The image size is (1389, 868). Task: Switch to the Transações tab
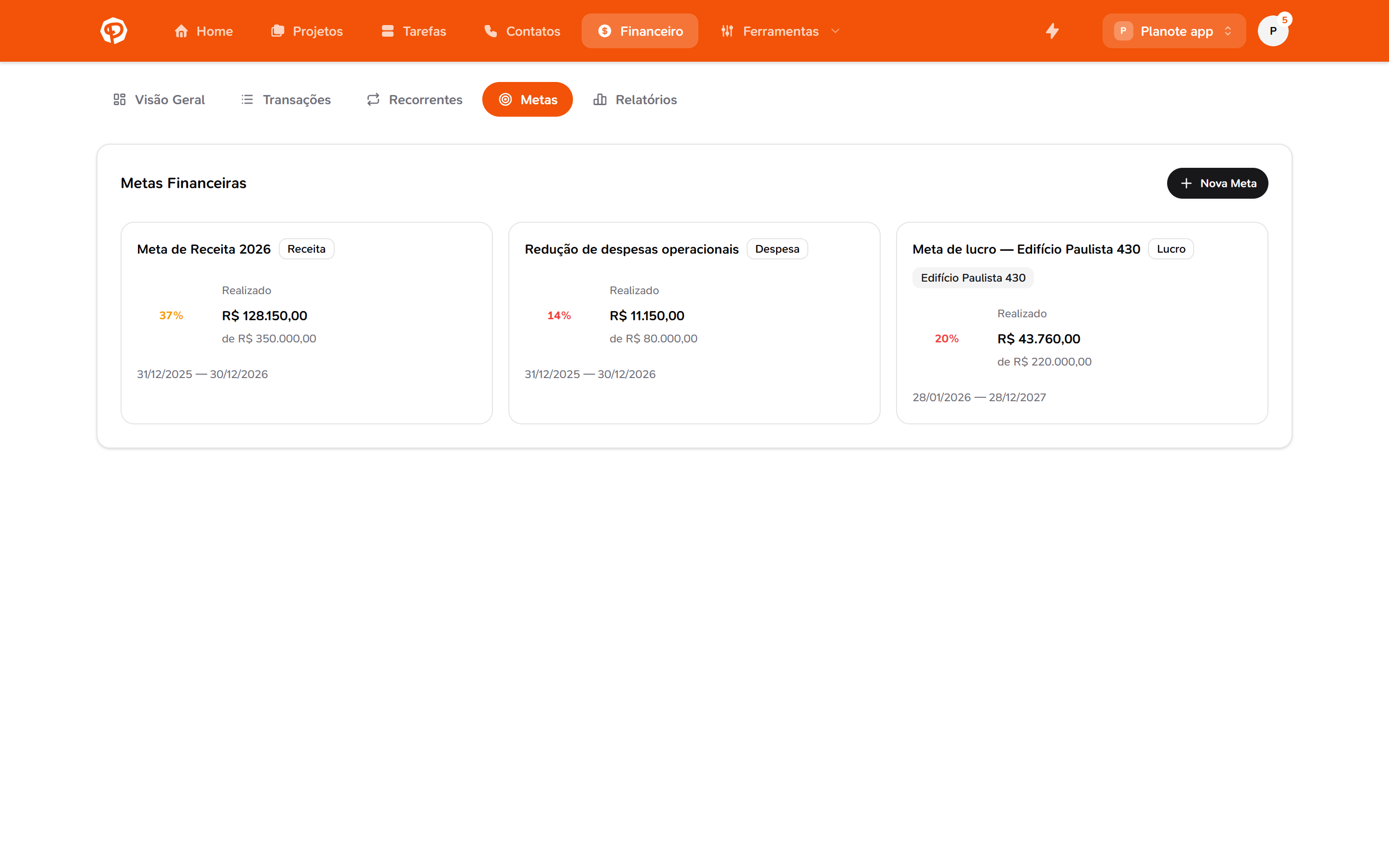286,99
